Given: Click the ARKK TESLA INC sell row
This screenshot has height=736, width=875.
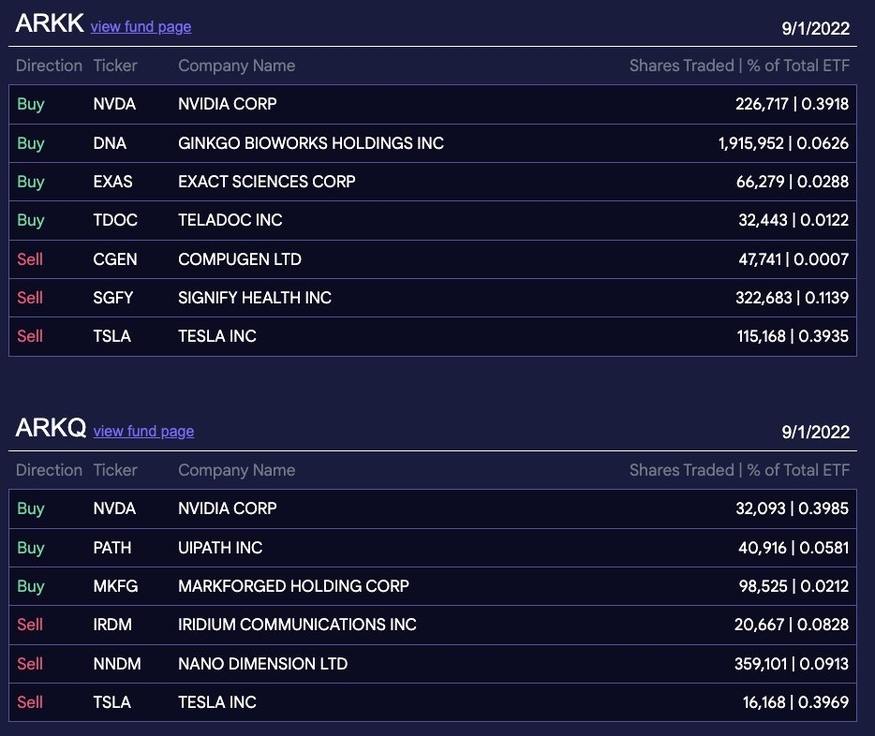Looking at the screenshot, I should 432,336.
